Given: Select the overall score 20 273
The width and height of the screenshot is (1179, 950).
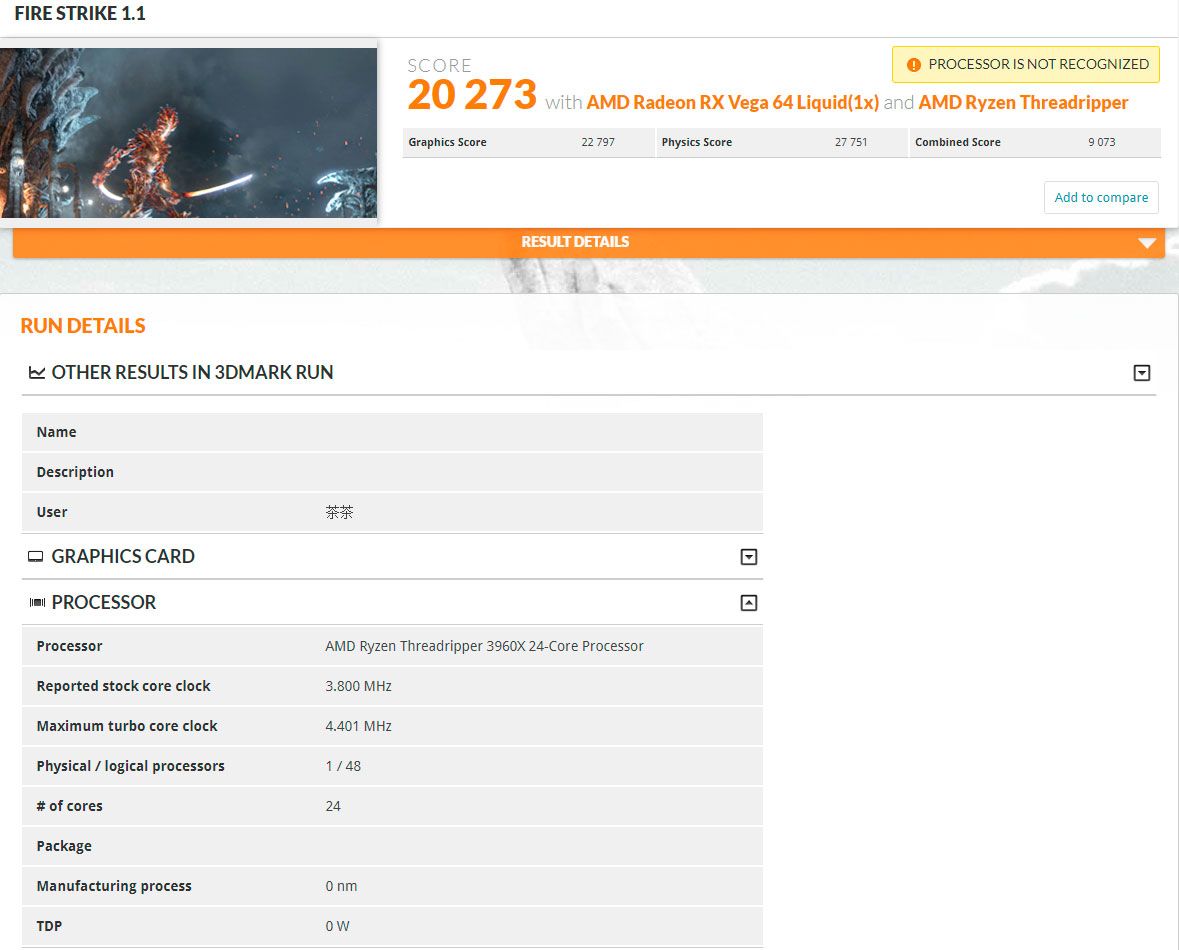Looking at the screenshot, I should (x=471, y=95).
